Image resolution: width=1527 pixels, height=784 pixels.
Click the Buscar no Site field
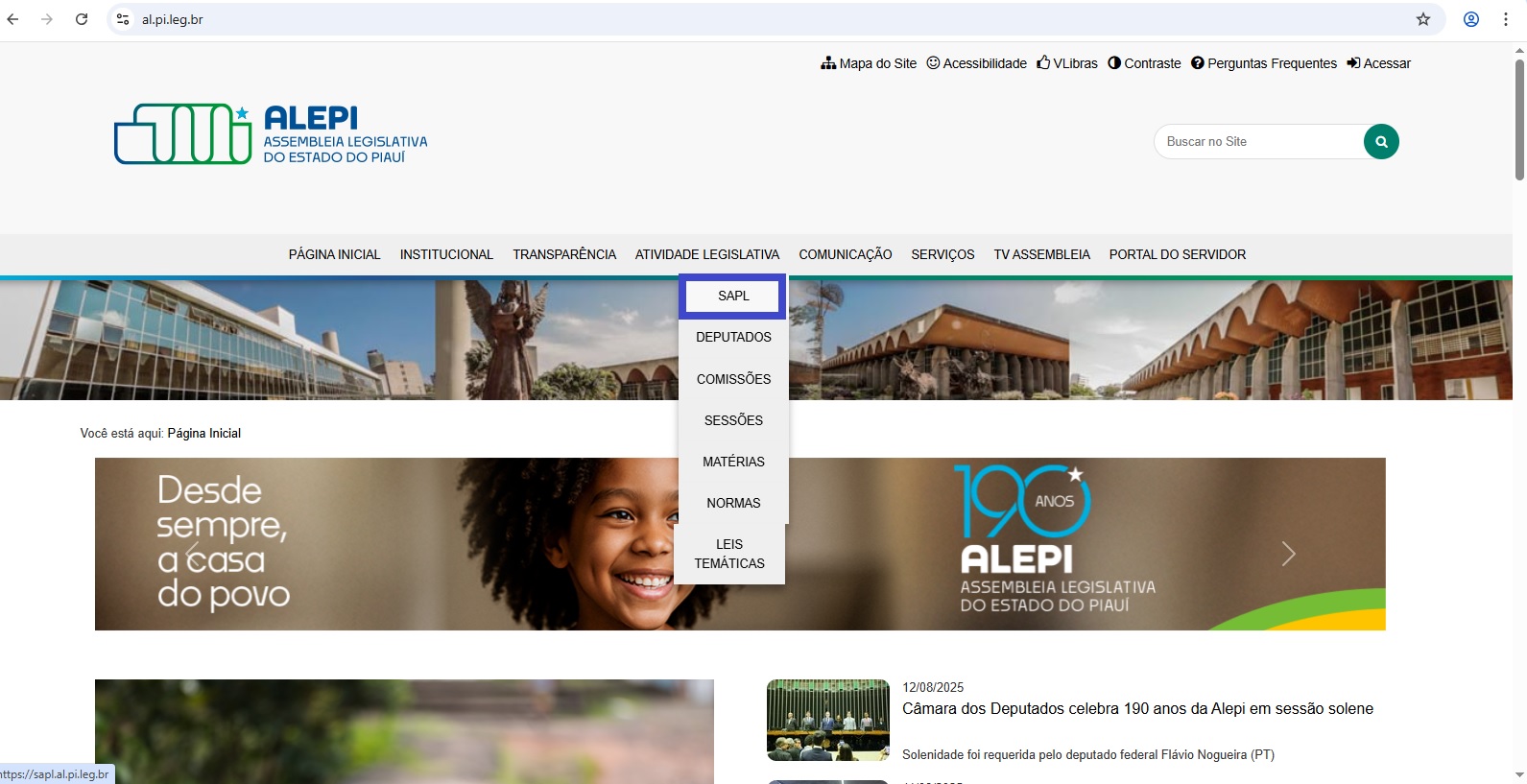click(1257, 142)
